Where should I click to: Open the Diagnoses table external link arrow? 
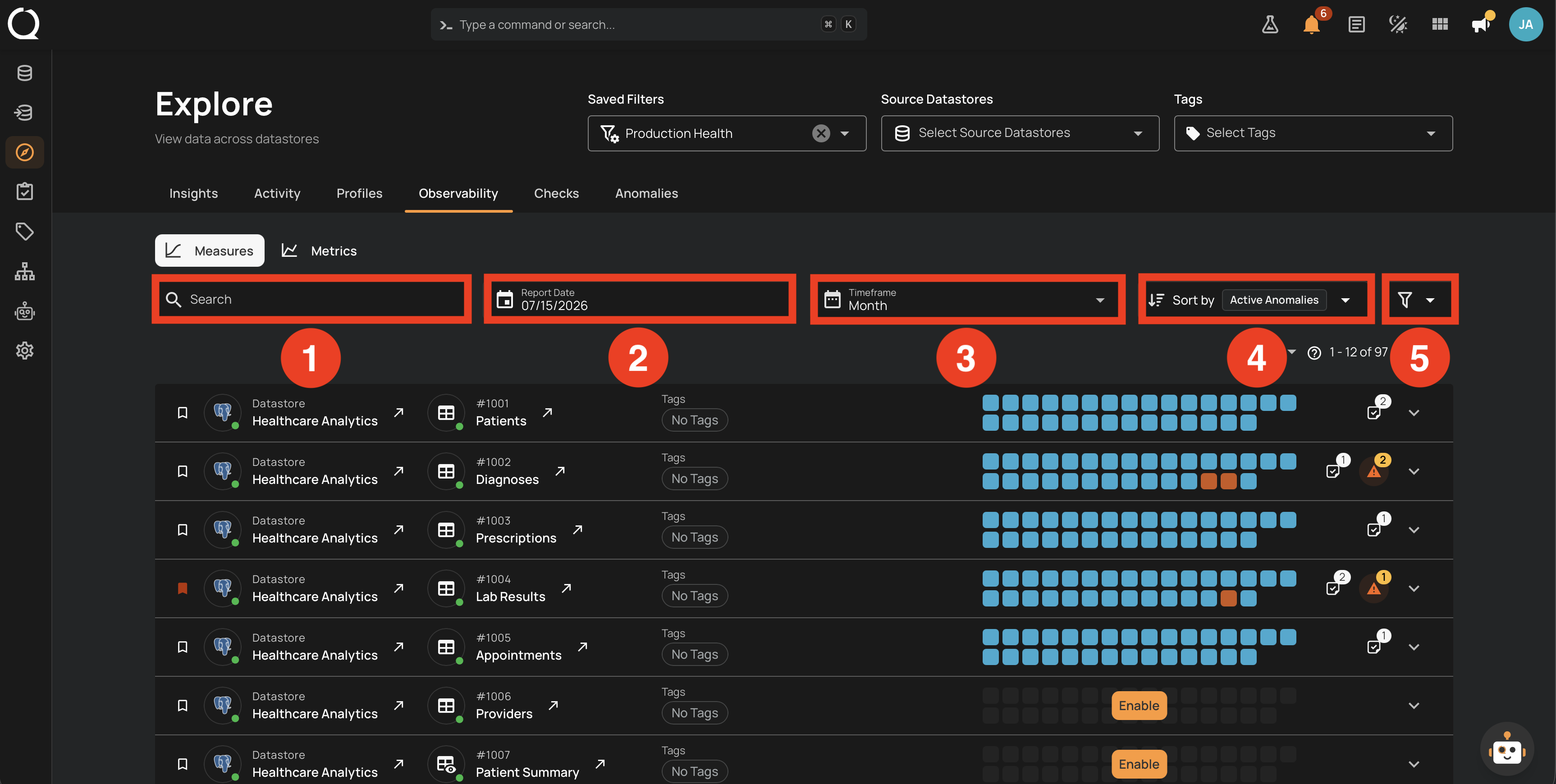pos(560,471)
